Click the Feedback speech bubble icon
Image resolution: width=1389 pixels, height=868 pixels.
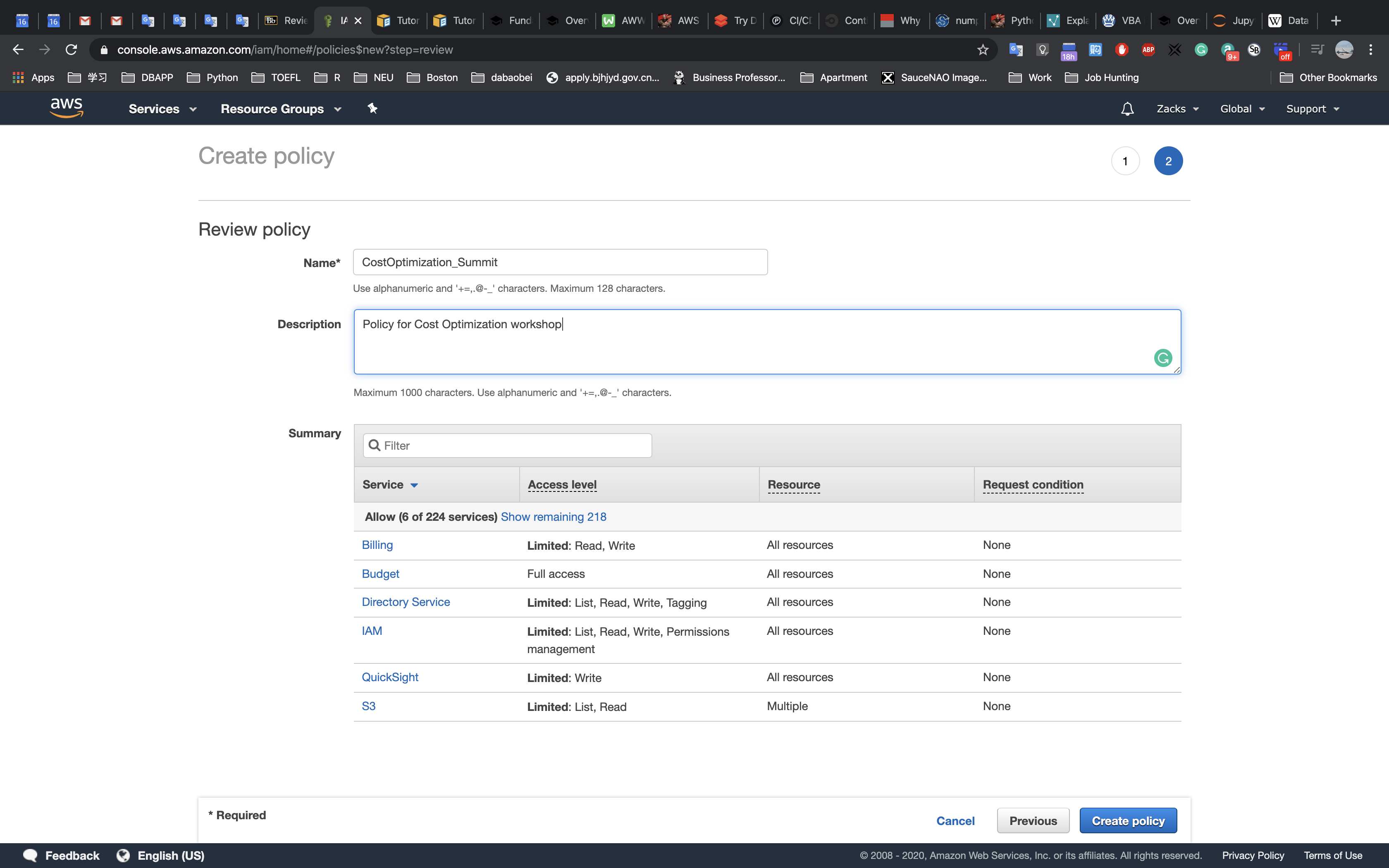pos(30,855)
